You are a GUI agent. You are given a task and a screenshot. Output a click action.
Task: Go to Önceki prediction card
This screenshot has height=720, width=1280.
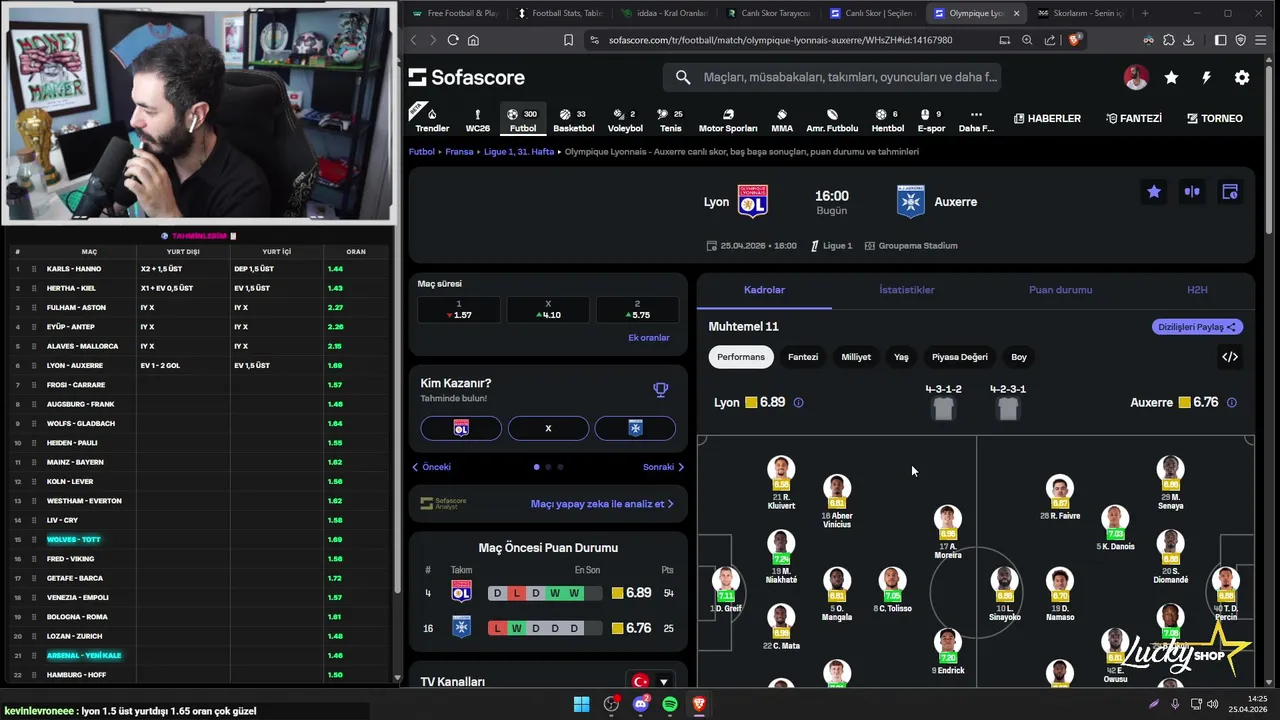[x=432, y=467]
